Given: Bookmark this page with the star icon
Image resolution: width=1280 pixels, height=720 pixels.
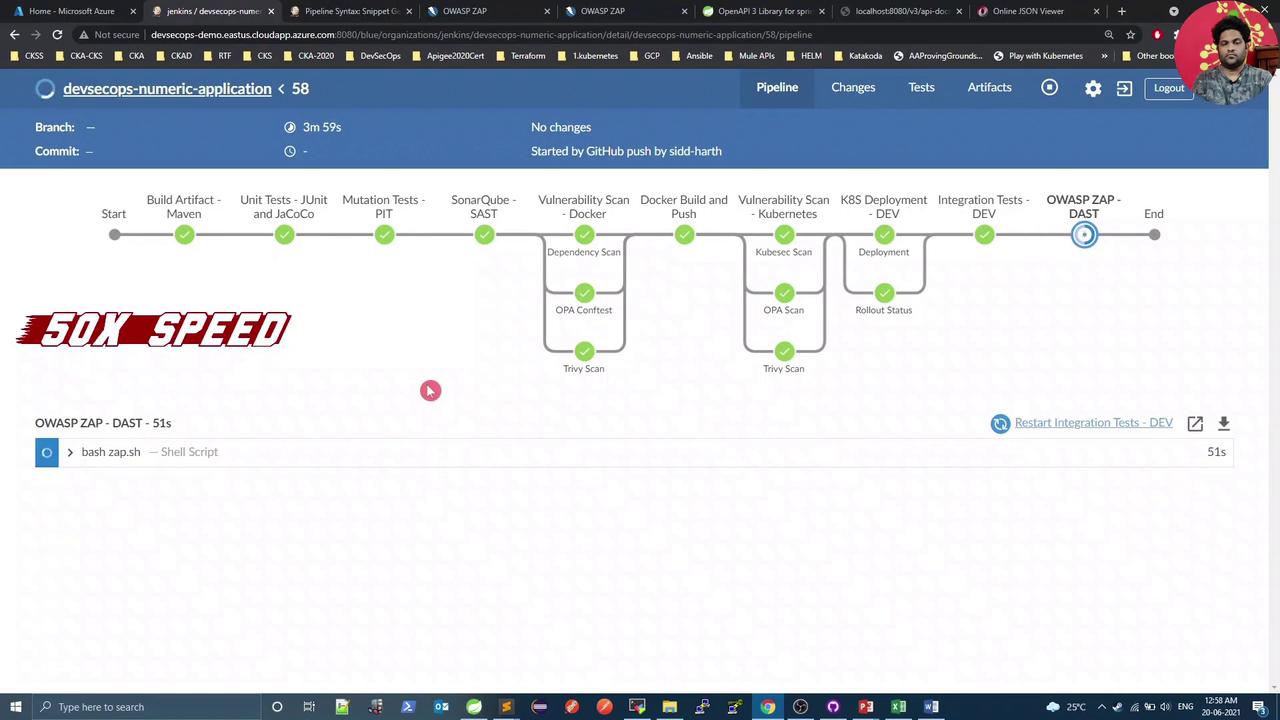Looking at the screenshot, I should click(1130, 34).
